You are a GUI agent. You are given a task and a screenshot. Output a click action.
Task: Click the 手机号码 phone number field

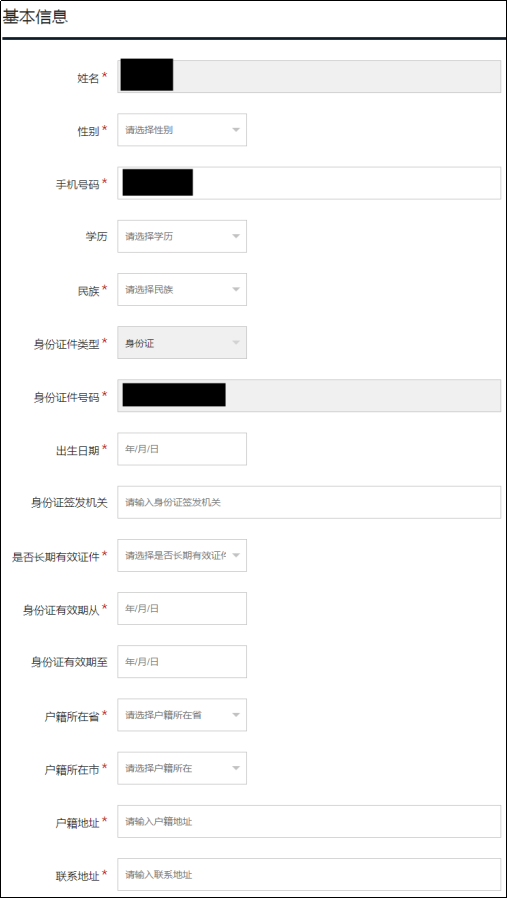click(x=309, y=183)
